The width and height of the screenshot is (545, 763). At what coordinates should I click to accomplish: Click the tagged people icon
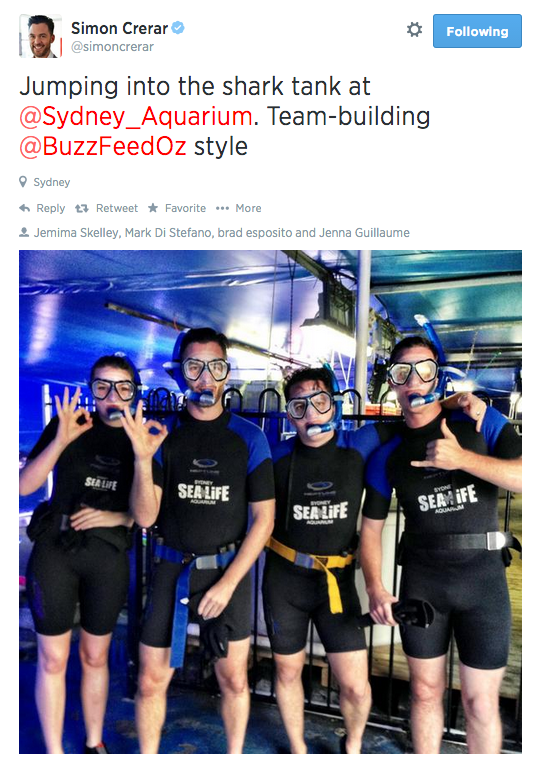pos(24,233)
